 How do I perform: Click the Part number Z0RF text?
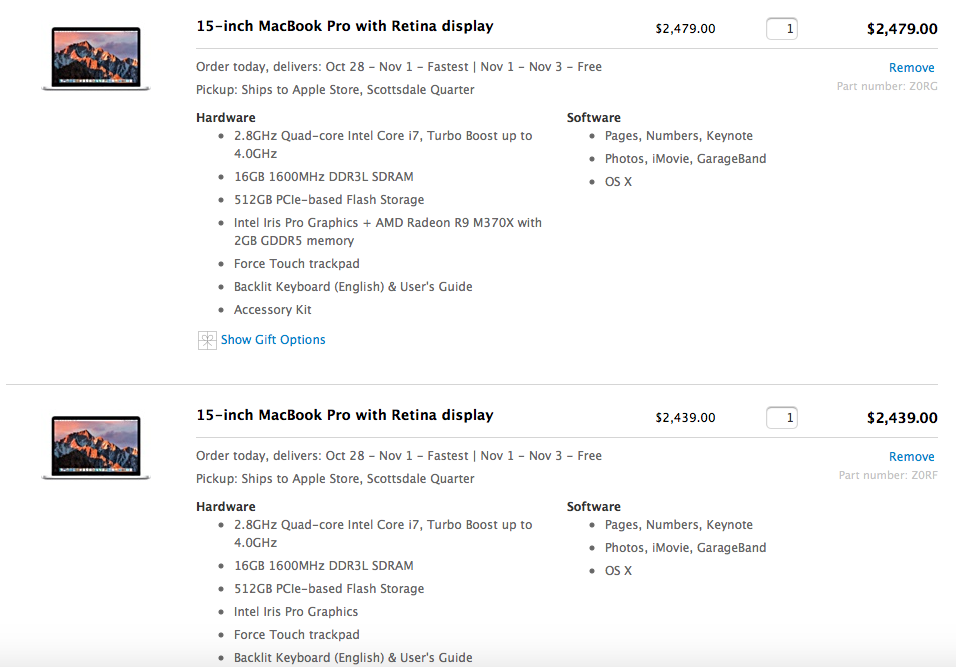click(x=887, y=476)
